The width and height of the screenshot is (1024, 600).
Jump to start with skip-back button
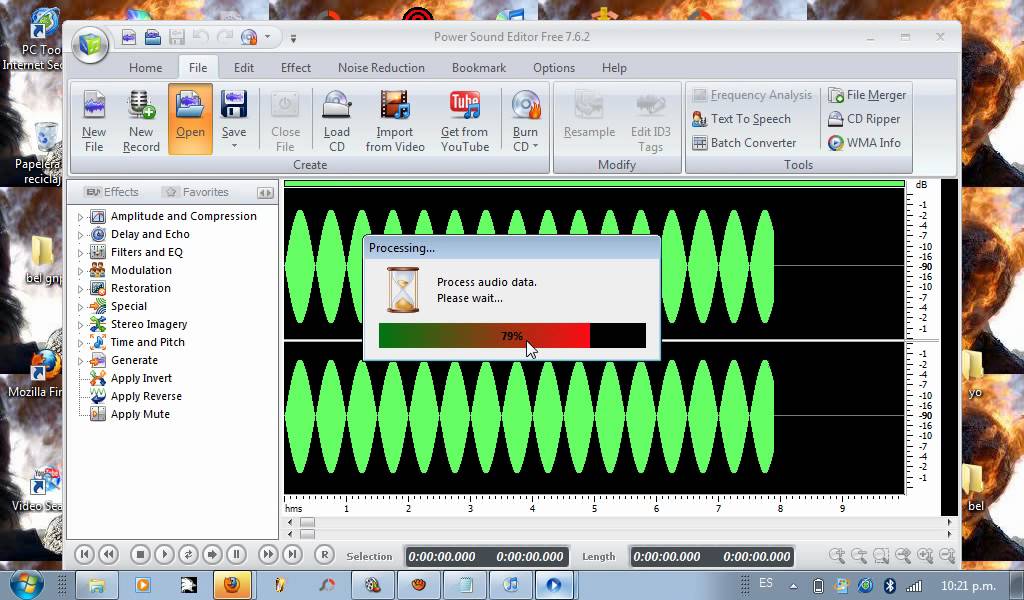pyautogui.click(x=84, y=554)
